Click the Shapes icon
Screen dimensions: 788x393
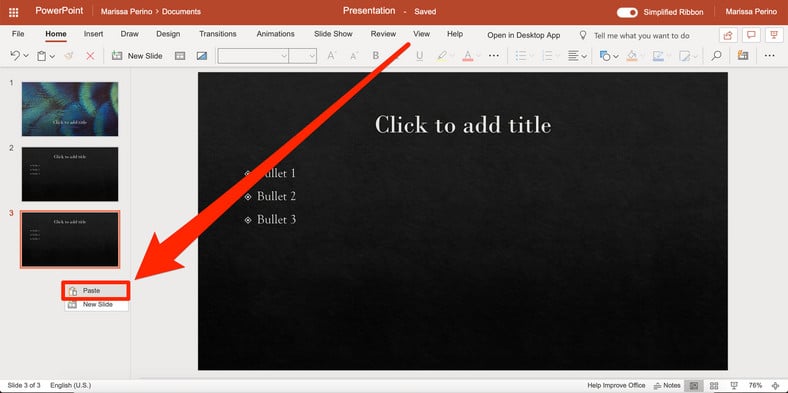(605, 56)
